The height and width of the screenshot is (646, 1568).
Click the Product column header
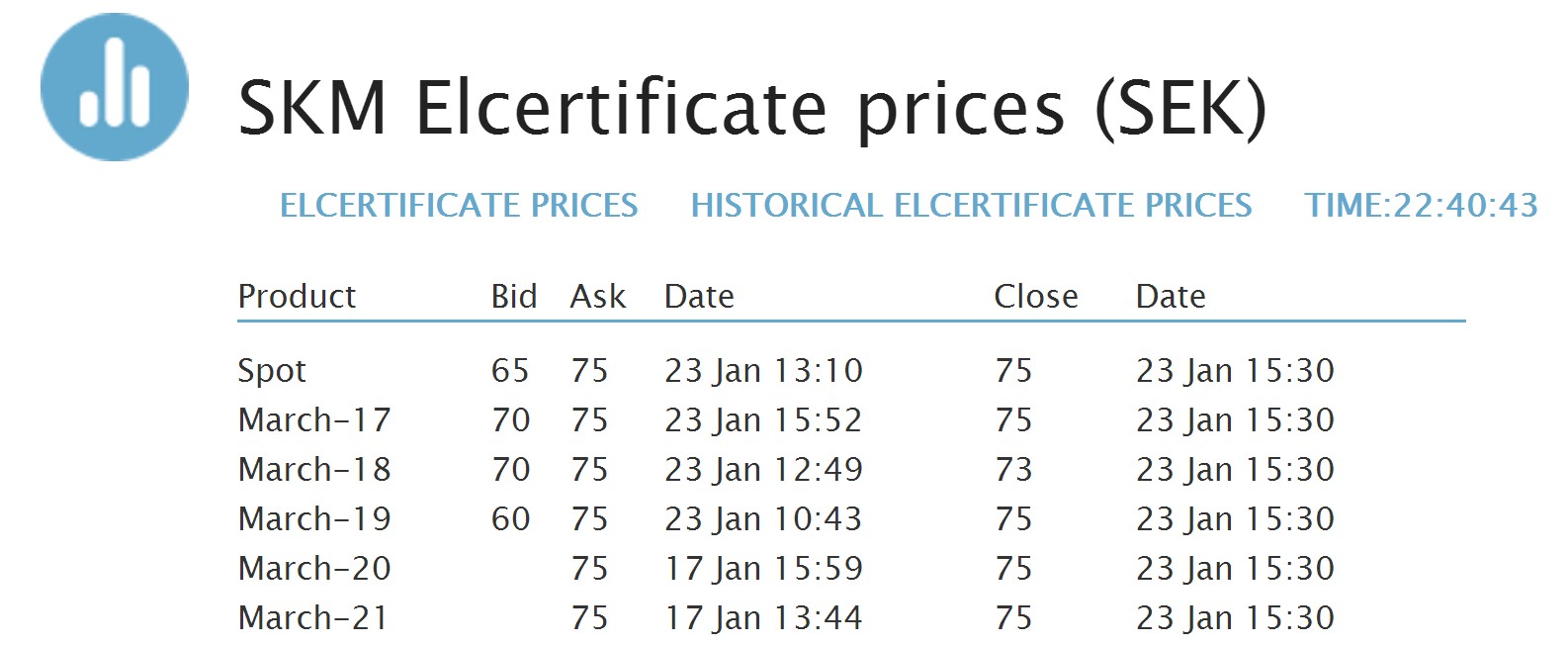tap(297, 296)
